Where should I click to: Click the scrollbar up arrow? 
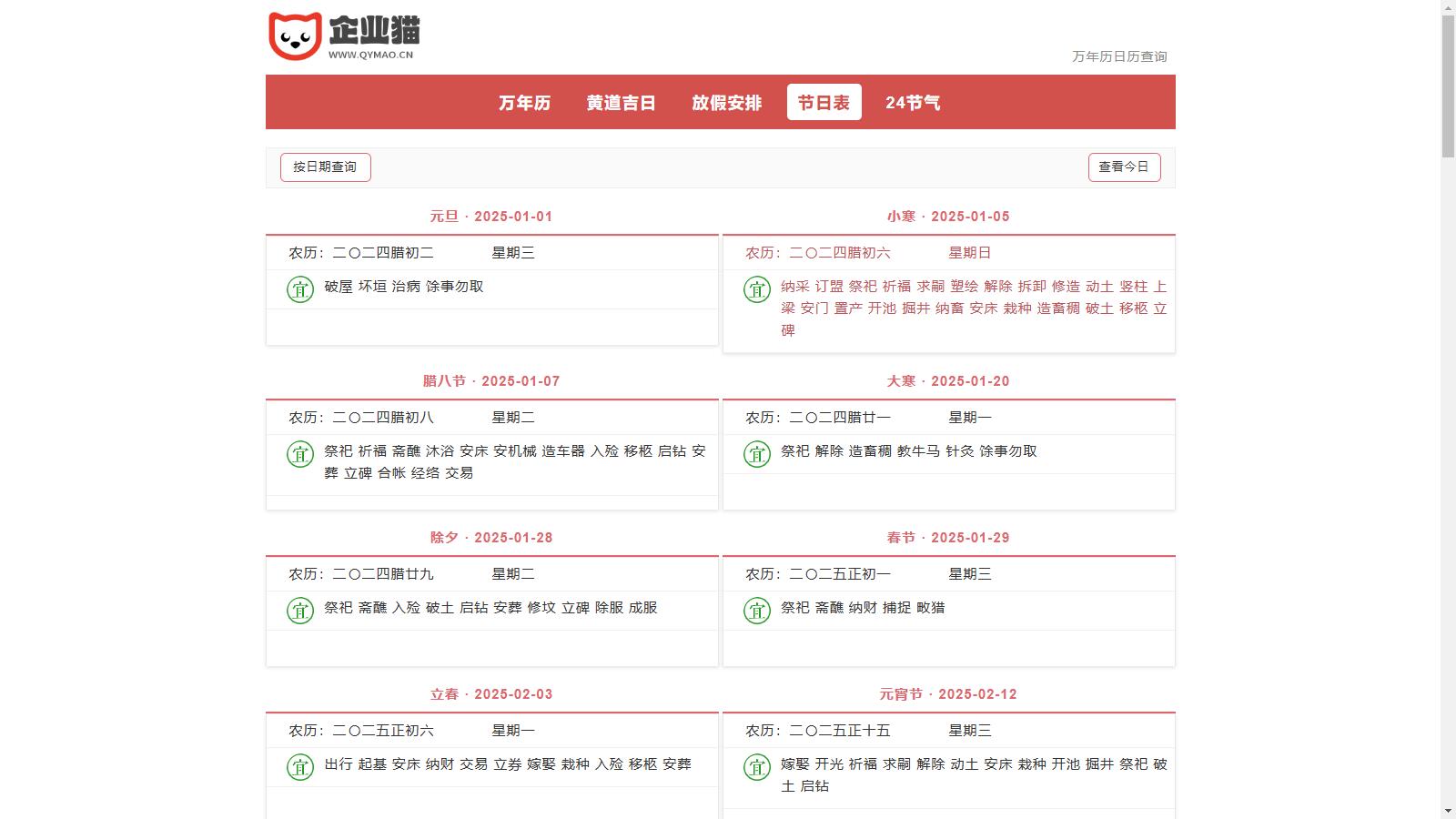coord(1448,7)
